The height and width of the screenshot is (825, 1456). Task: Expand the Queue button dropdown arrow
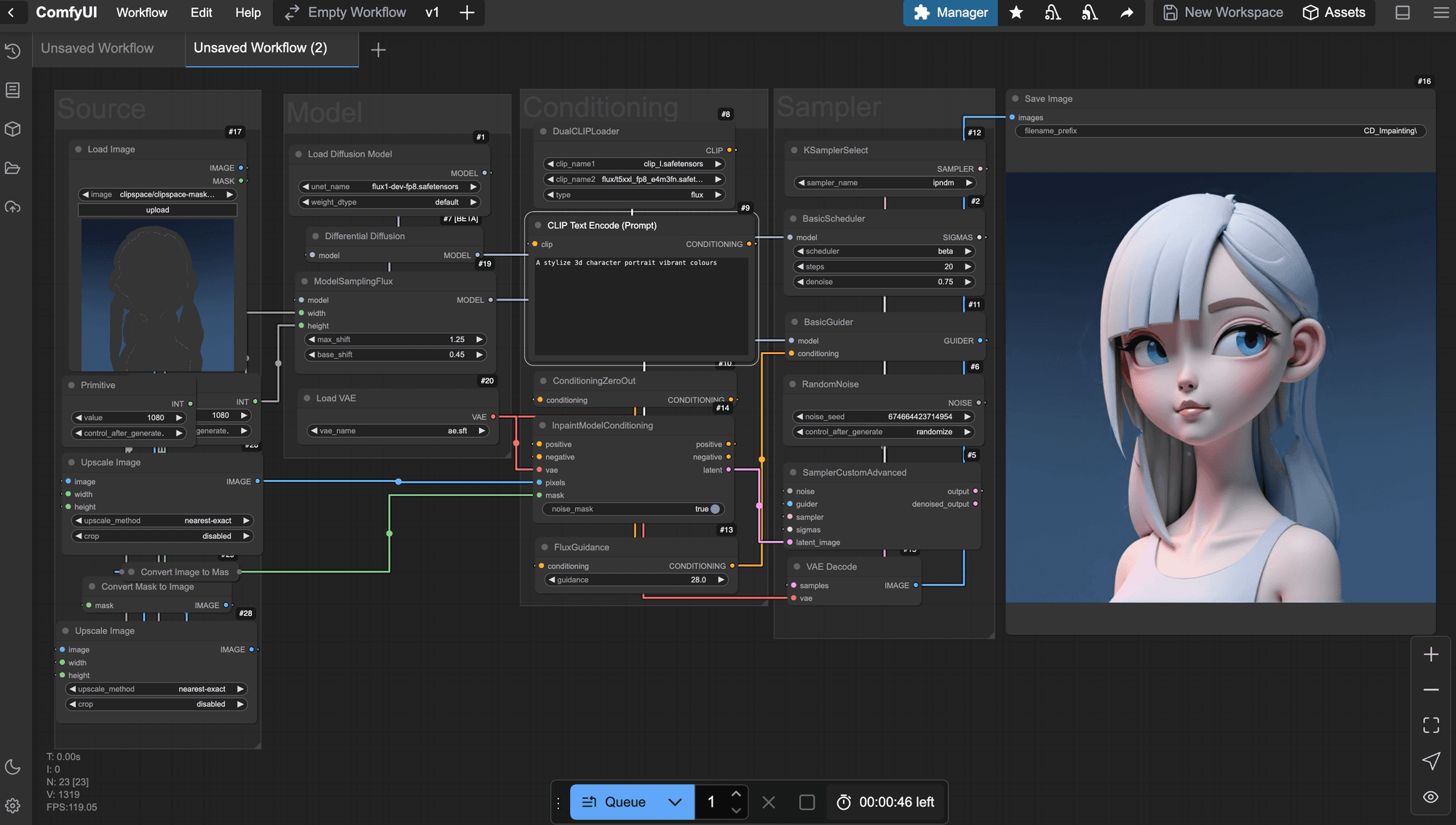tap(675, 802)
